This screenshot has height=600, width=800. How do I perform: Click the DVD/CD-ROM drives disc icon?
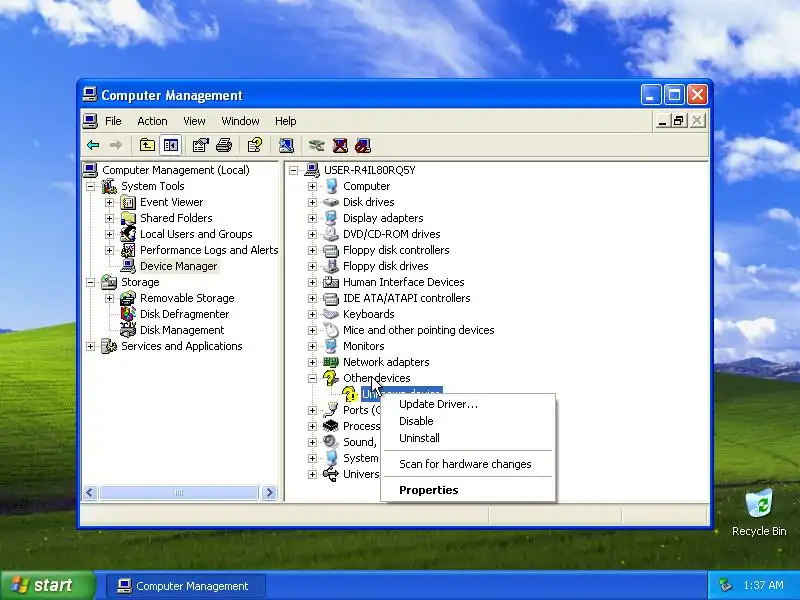point(331,234)
